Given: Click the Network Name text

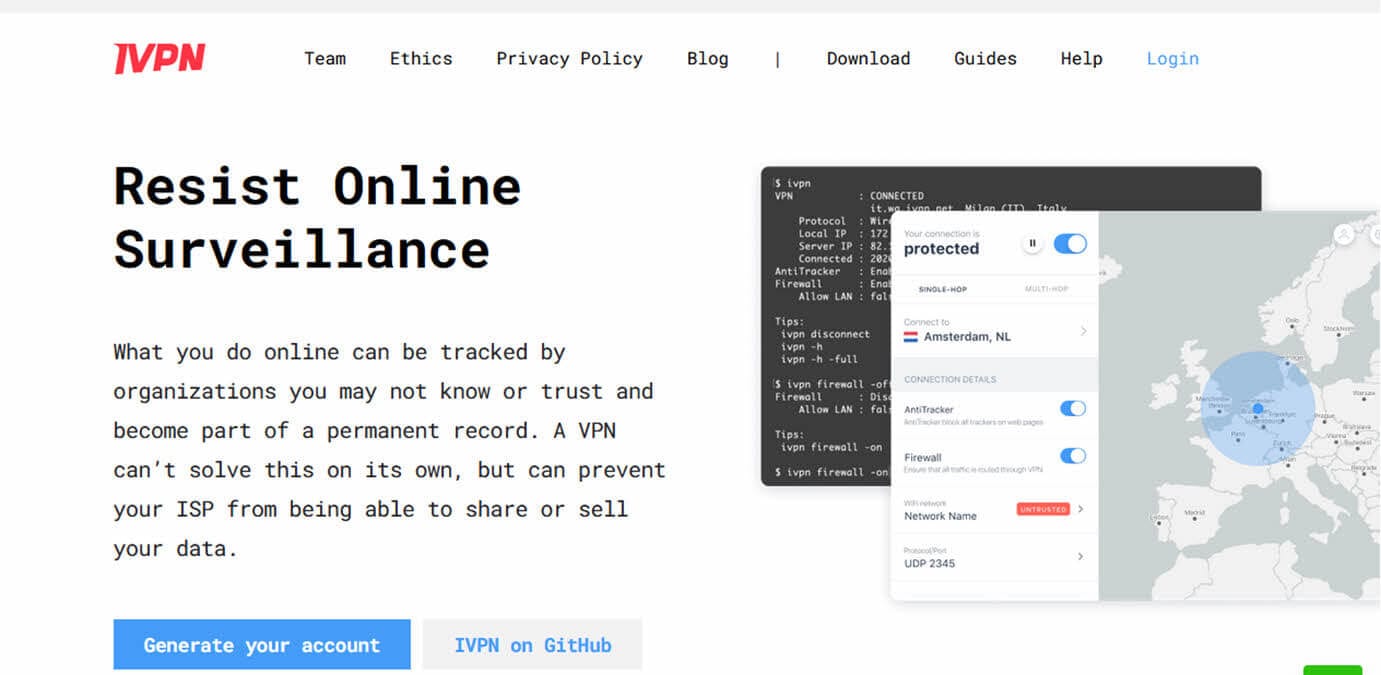Looking at the screenshot, I should (x=940, y=516).
